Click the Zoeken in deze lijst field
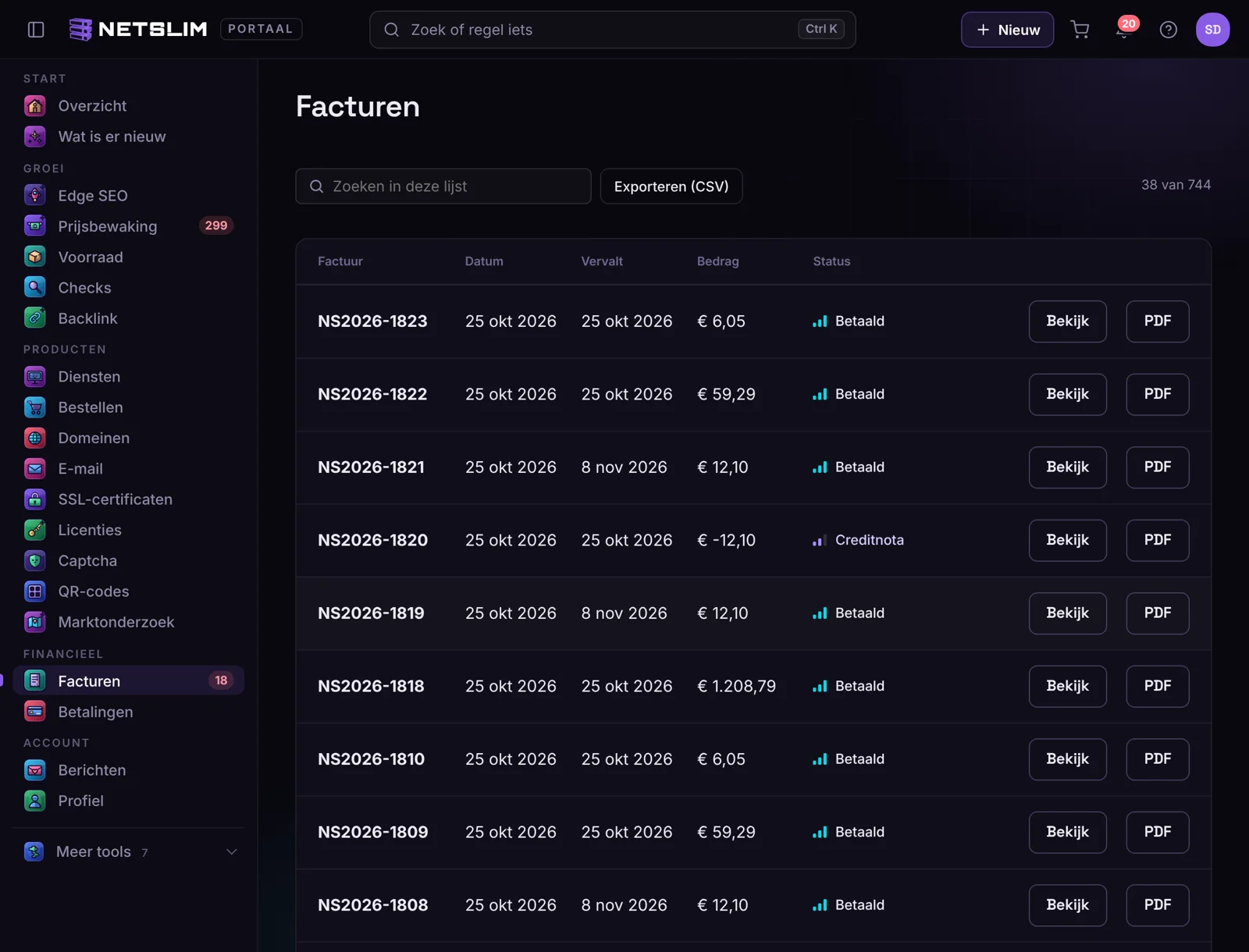 coord(443,186)
